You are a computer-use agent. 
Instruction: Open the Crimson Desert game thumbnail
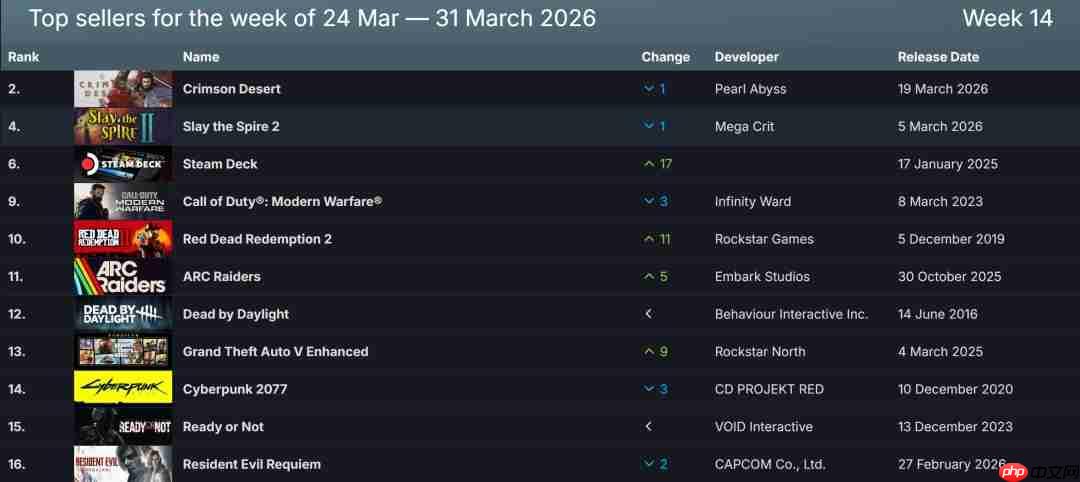point(123,89)
